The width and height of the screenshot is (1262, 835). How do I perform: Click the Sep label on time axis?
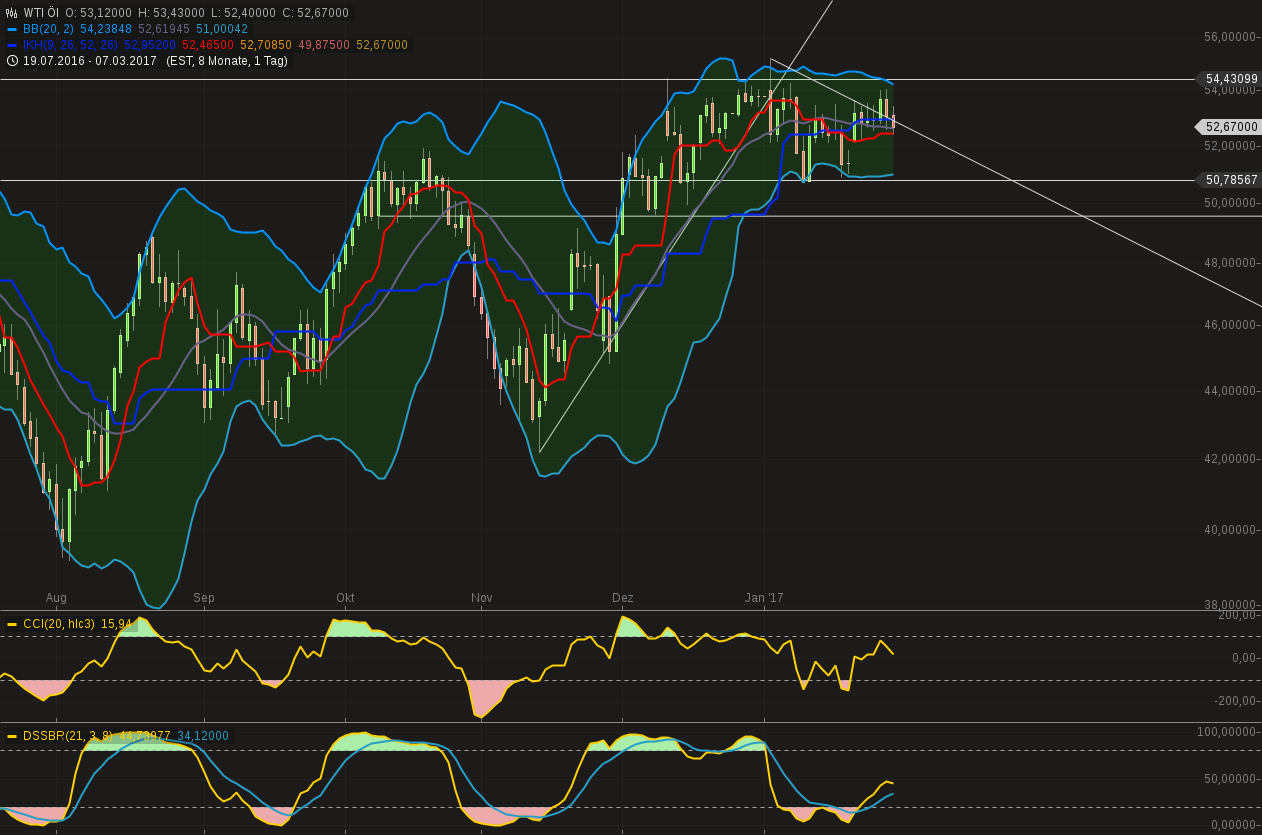[x=204, y=598]
